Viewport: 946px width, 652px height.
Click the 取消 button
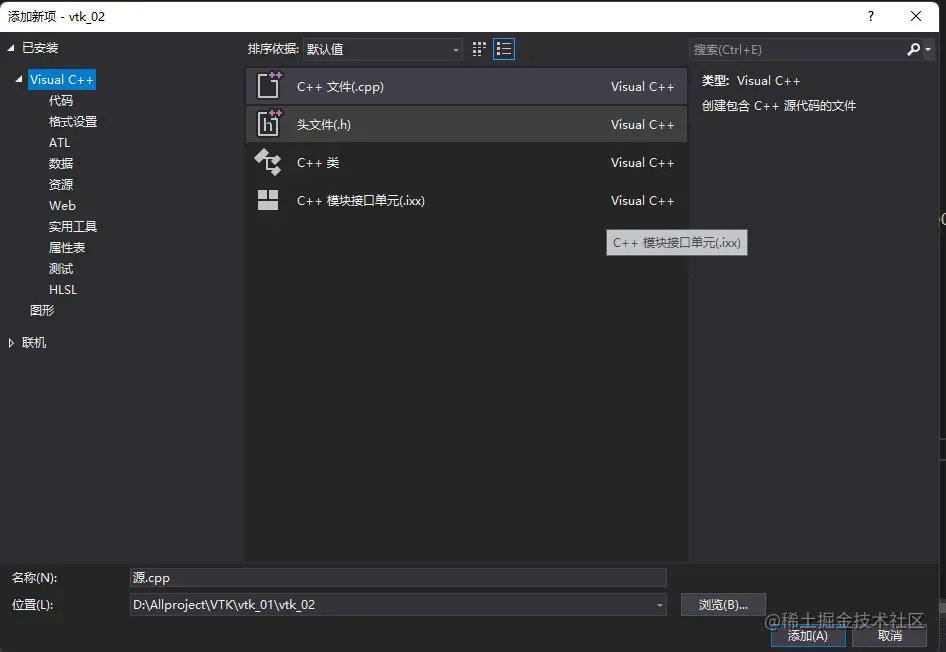tap(889, 636)
